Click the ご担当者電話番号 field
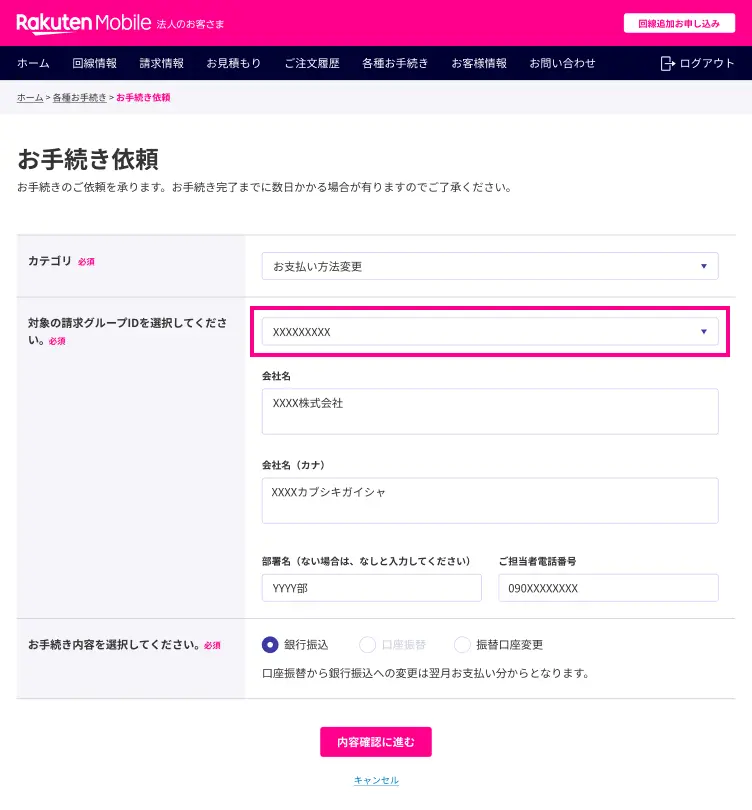 608,588
